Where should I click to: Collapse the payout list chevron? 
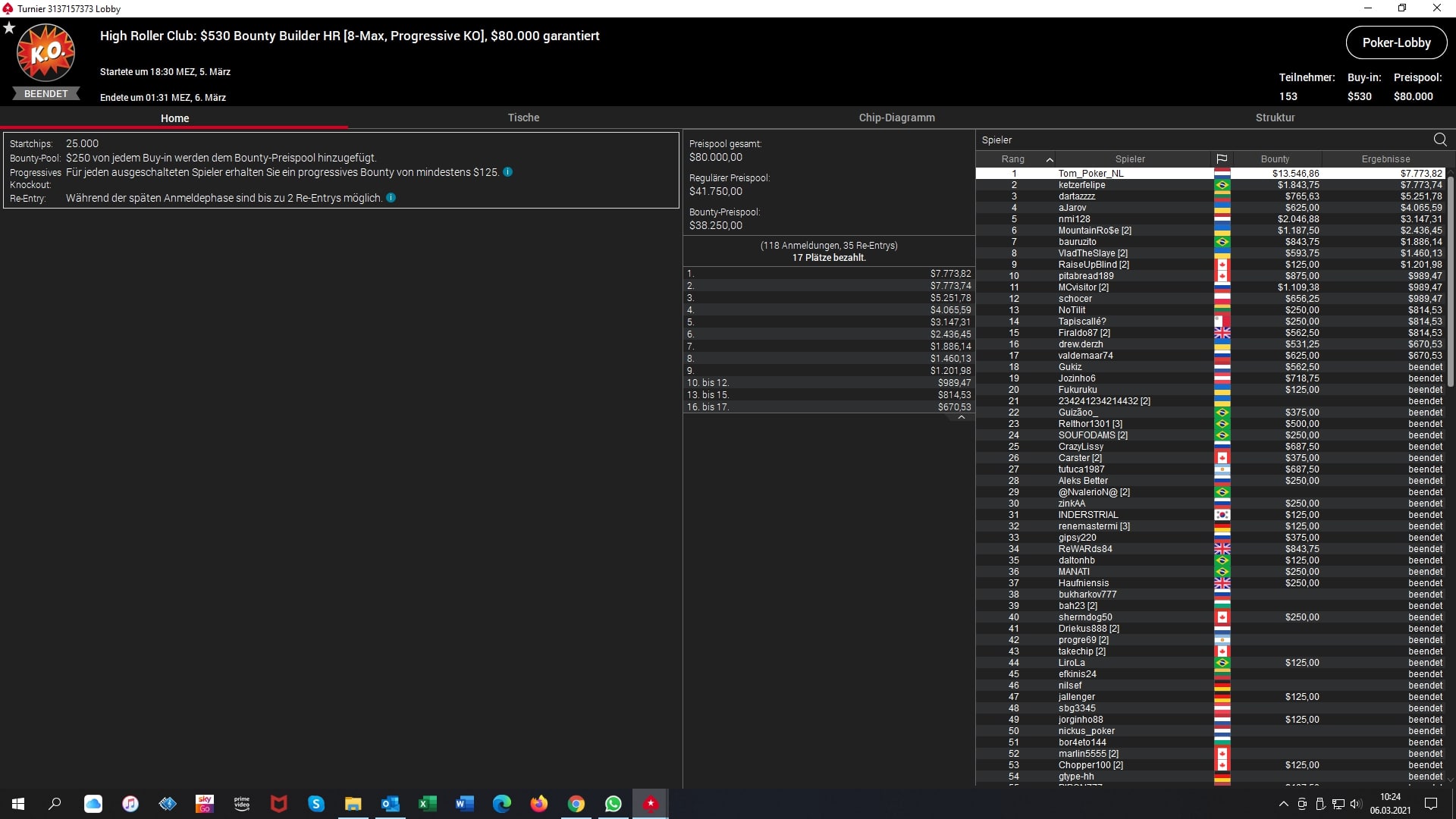pyautogui.click(x=961, y=418)
